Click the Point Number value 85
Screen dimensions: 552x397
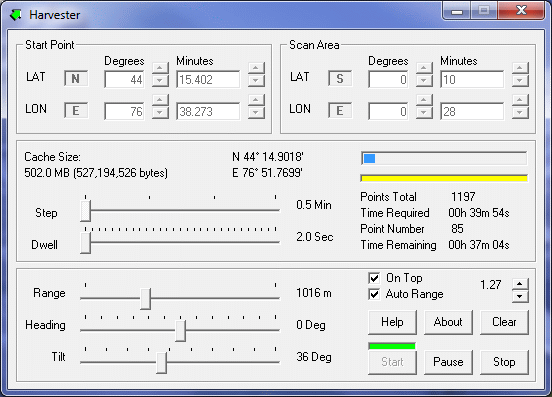pyautogui.click(x=457, y=229)
